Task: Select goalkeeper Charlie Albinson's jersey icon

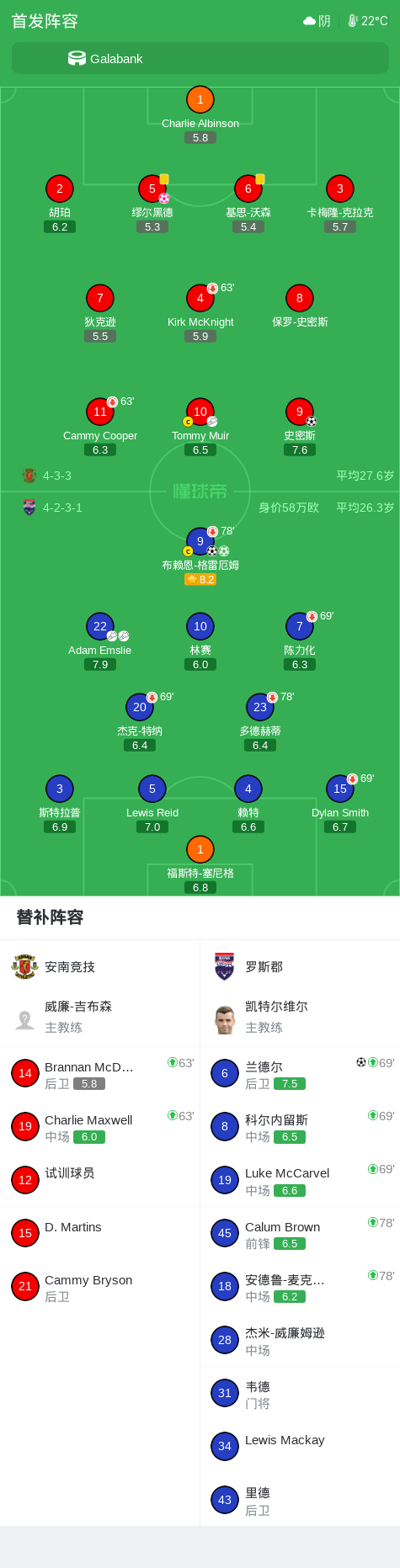Action: coord(200,99)
